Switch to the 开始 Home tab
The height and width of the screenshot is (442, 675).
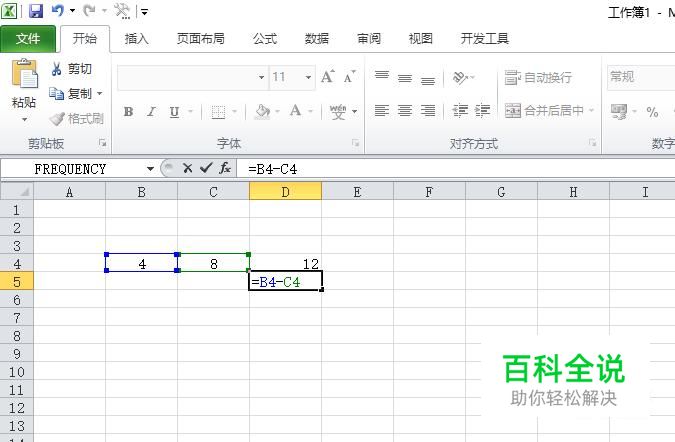coord(85,39)
